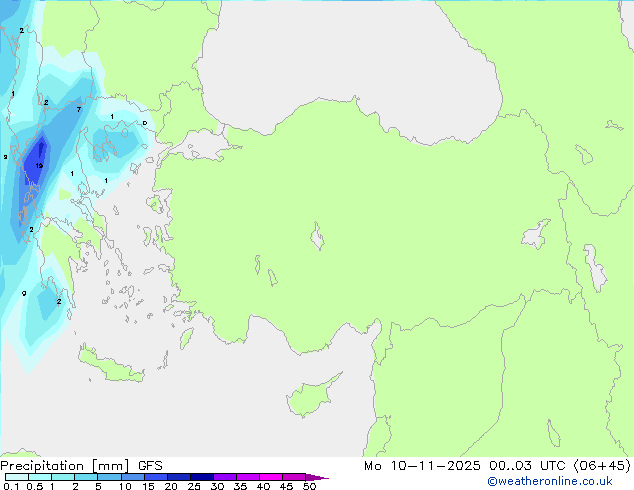The image size is (634, 490).
Task: Click the 'GFS' model label
Action: coord(150,466)
